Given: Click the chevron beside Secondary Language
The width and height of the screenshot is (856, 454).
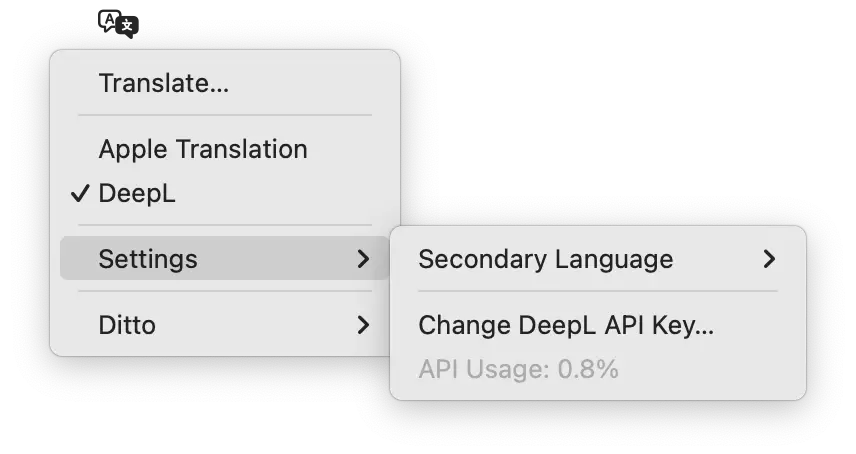Looking at the screenshot, I should (769, 260).
